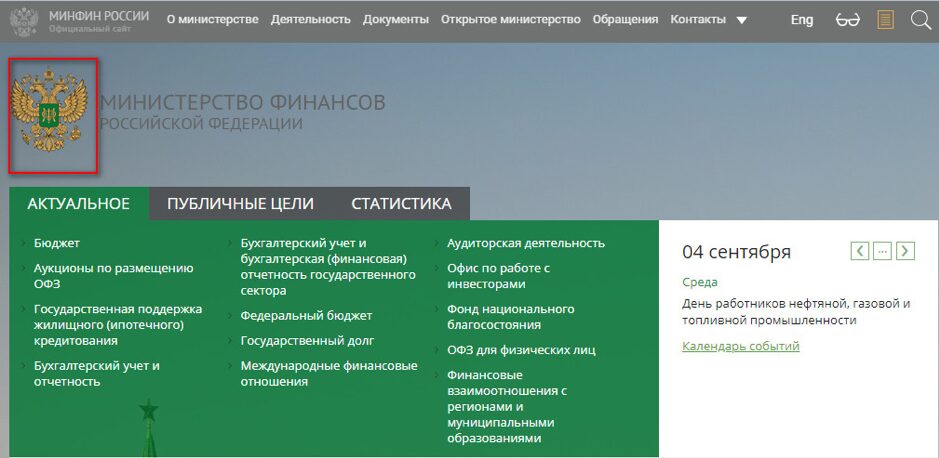Switch to ПУБЛИЧНЫЕ ЦЕЛИ tab
Image resolution: width=939 pixels, height=458 pixels.
click(240, 204)
